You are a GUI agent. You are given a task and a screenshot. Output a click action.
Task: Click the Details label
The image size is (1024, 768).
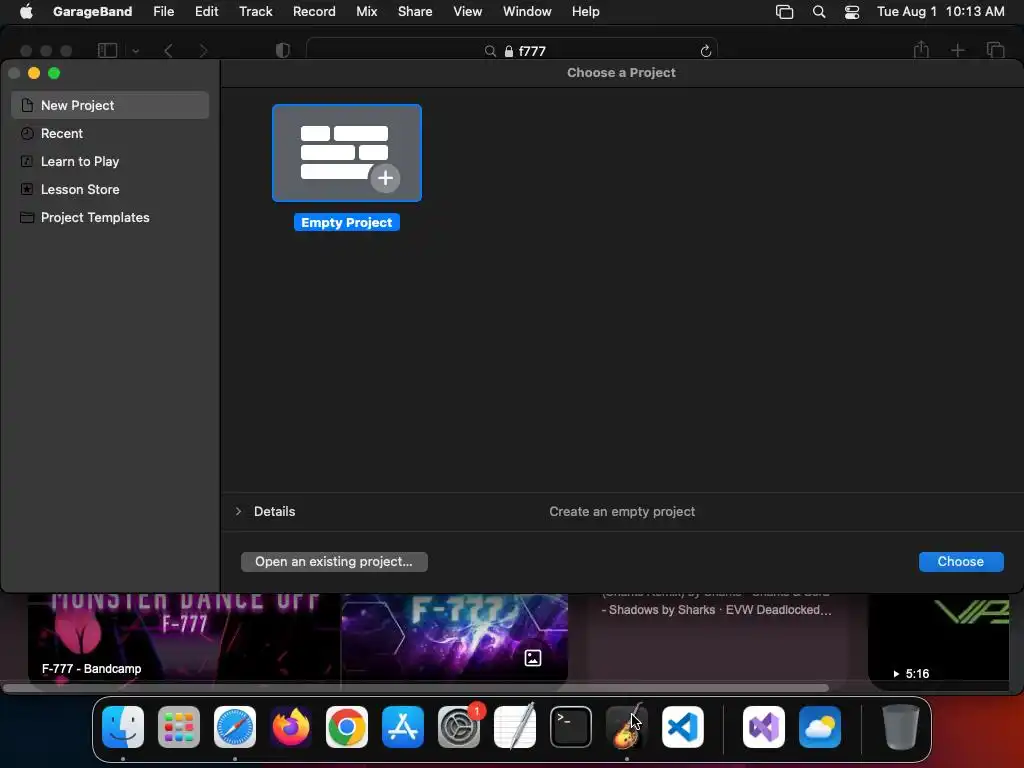click(274, 511)
